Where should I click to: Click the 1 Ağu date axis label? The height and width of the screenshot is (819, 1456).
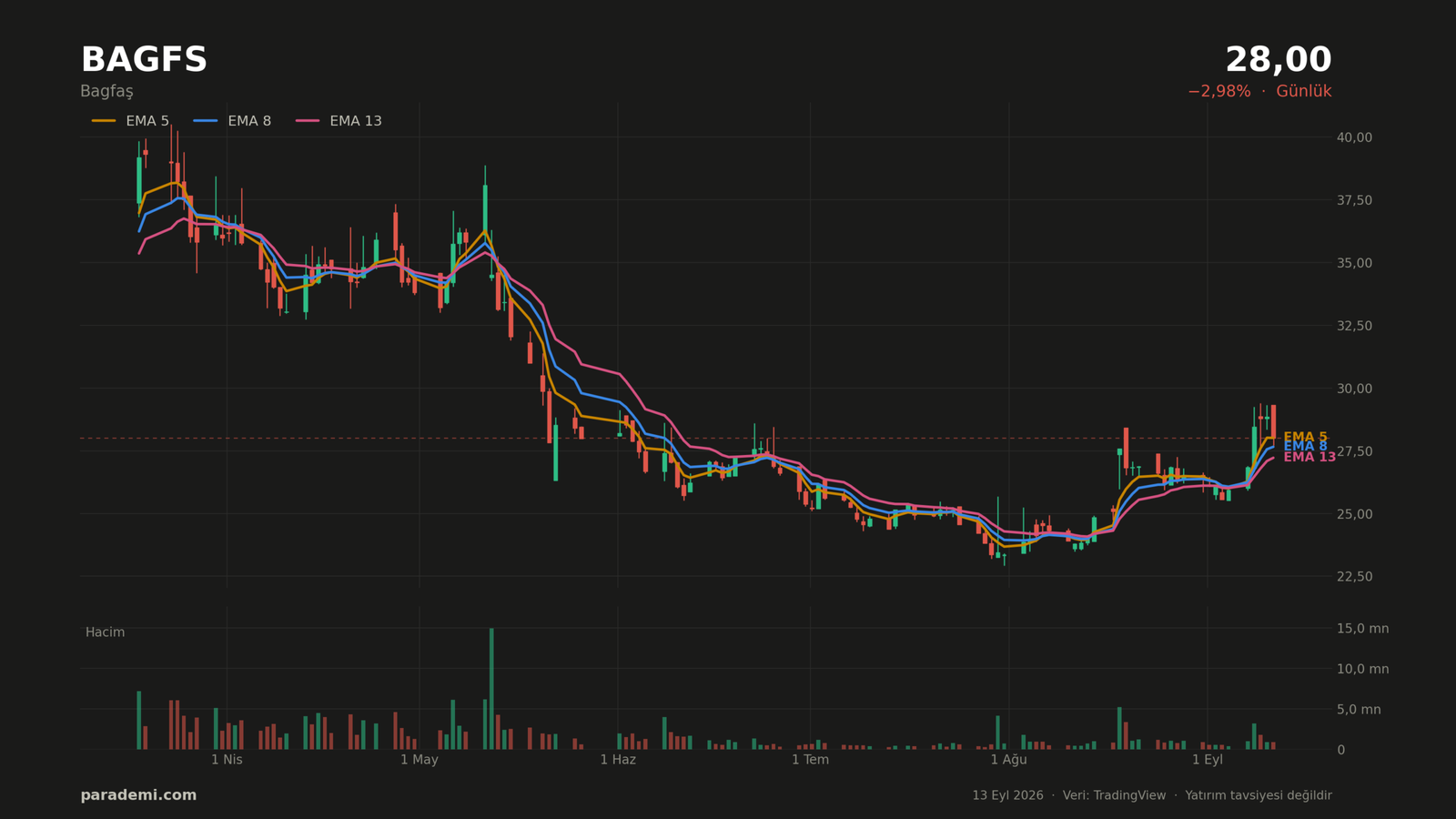[x=1008, y=760]
